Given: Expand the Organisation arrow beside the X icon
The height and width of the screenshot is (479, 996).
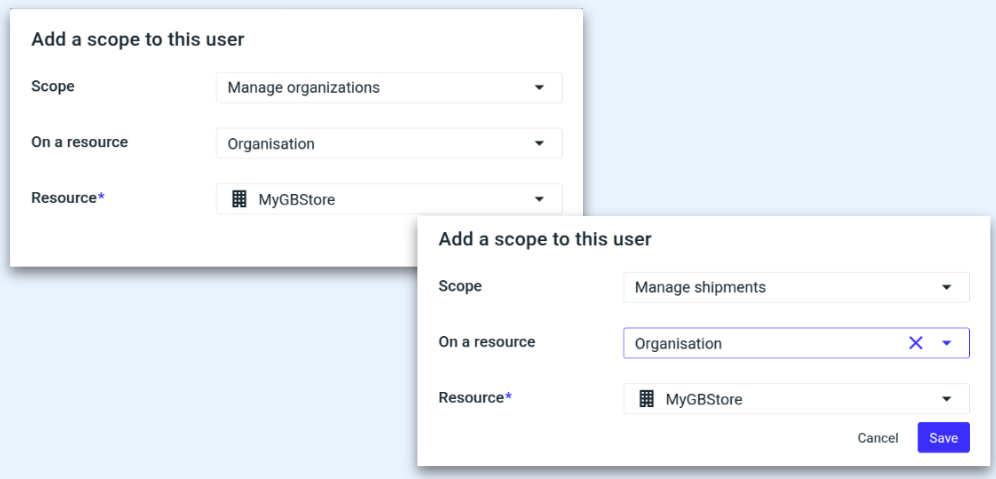Looking at the screenshot, I should [947, 343].
